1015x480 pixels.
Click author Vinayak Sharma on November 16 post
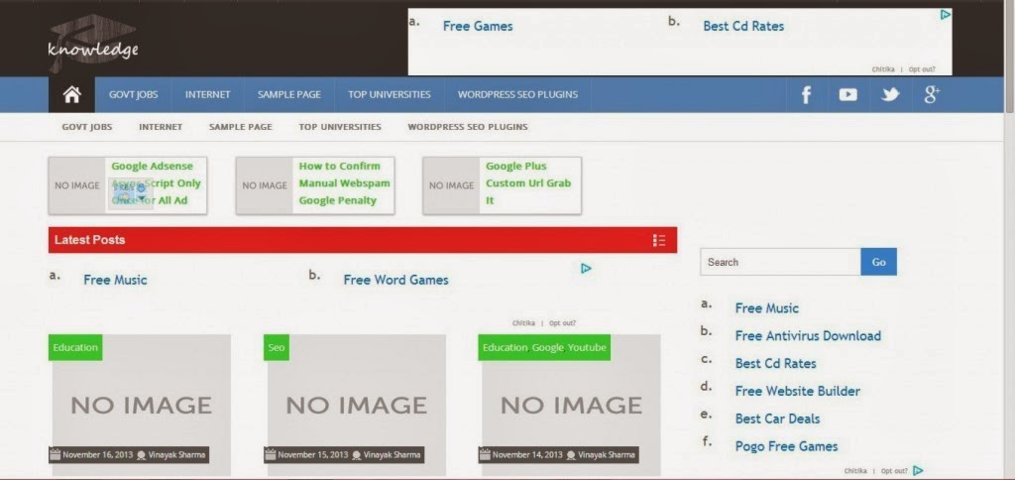(x=177, y=455)
